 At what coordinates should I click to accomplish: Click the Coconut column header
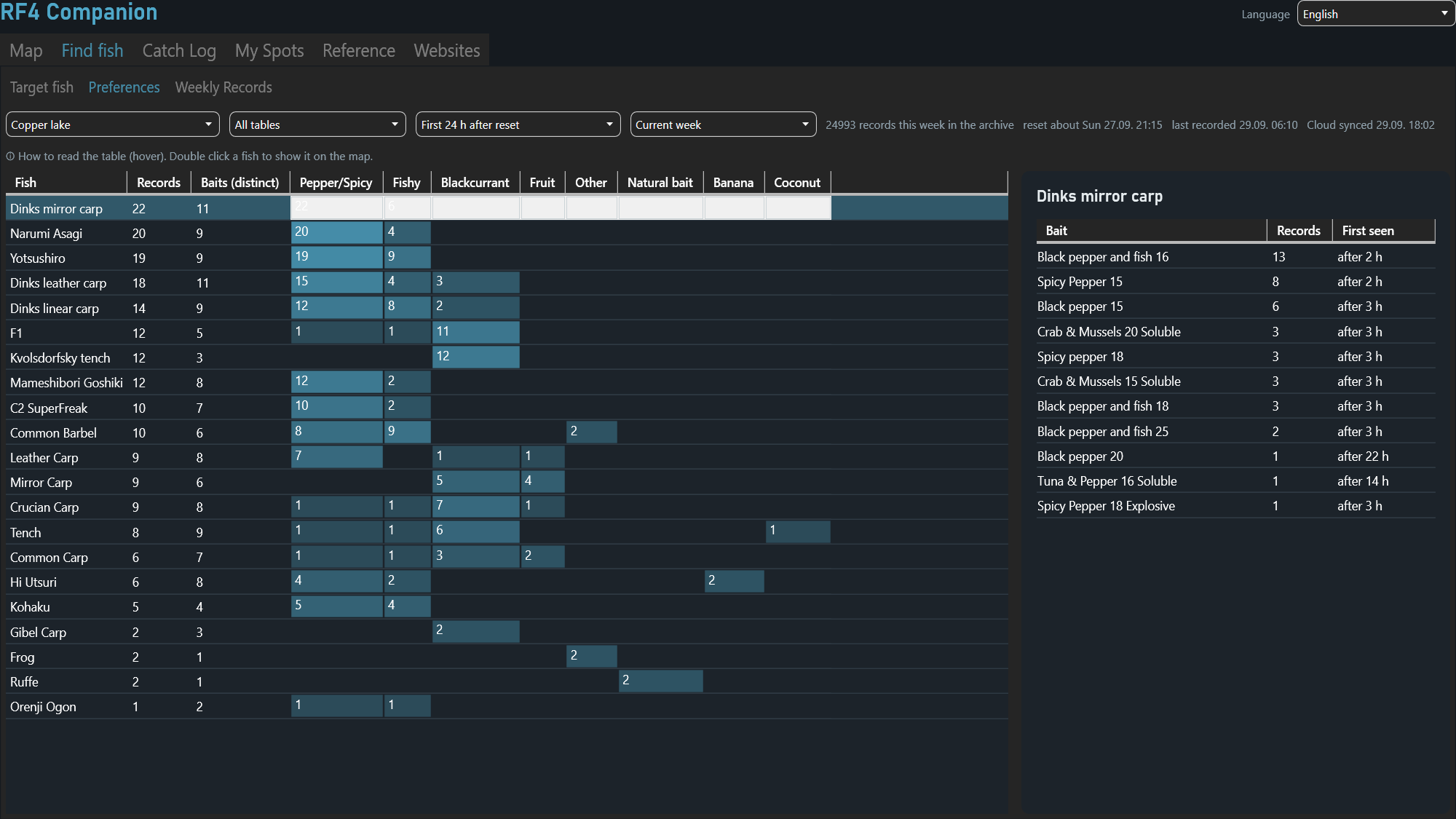[797, 183]
